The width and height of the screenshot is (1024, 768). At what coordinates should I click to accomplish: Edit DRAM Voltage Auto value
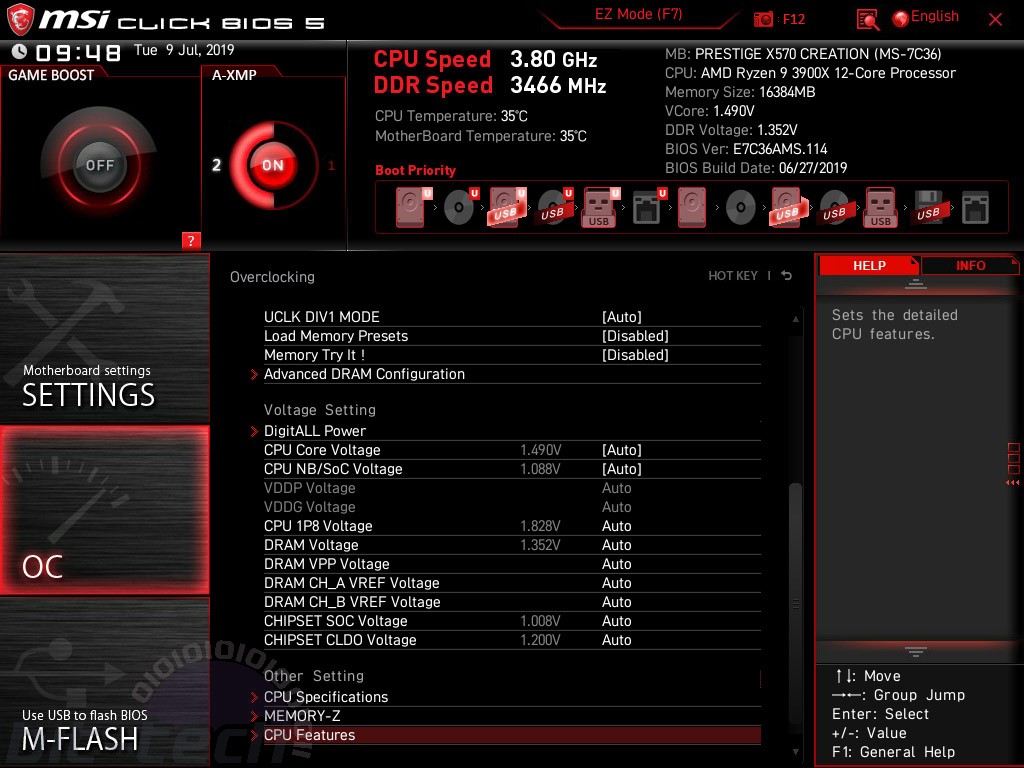[616, 545]
